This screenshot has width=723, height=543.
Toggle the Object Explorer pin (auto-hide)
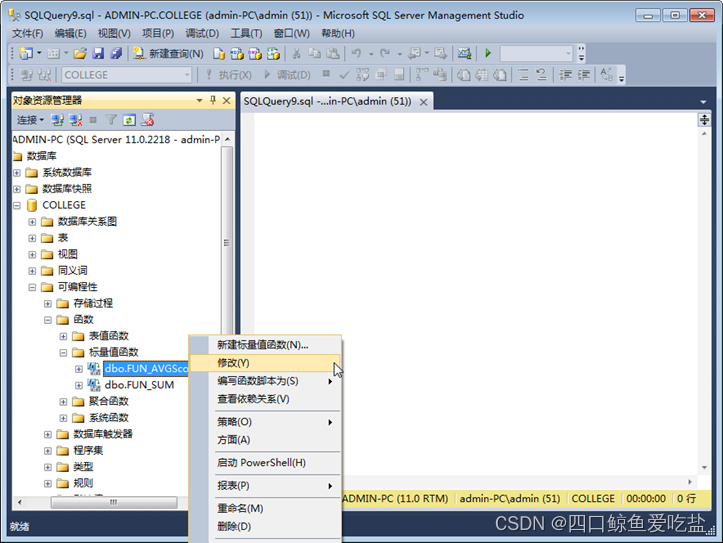tap(213, 100)
